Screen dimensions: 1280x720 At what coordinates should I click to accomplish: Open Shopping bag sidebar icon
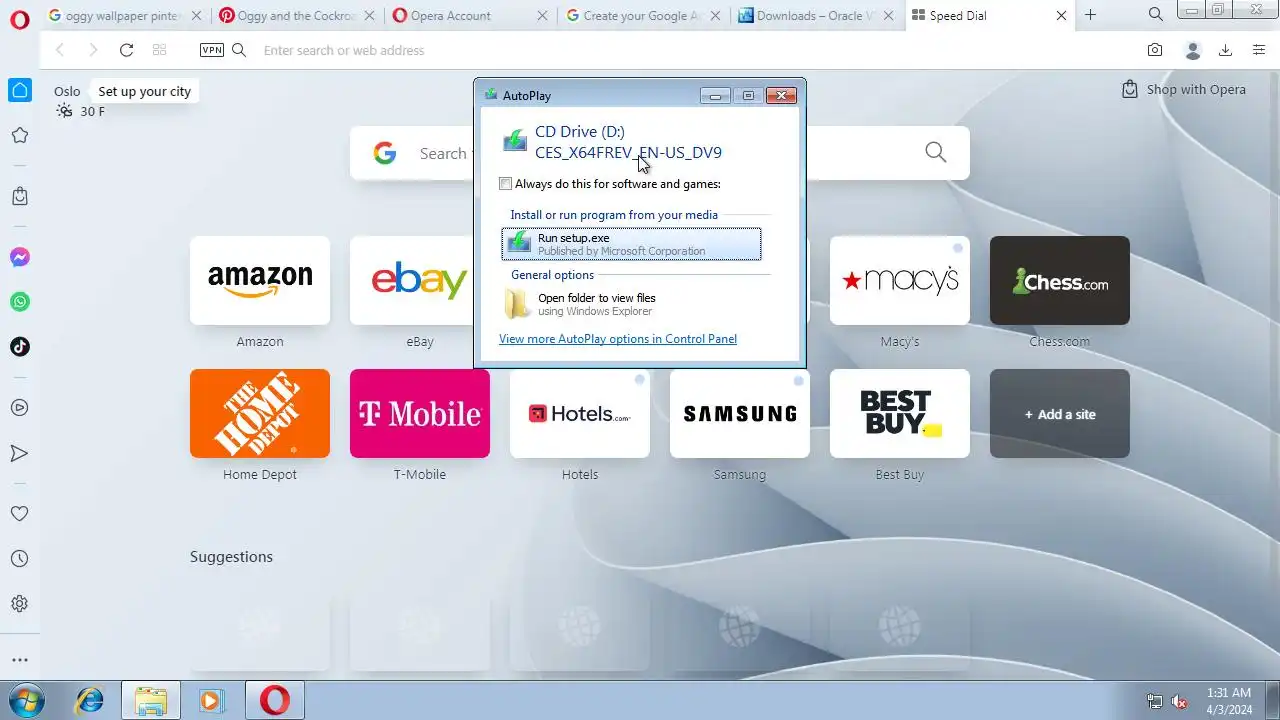coord(20,197)
